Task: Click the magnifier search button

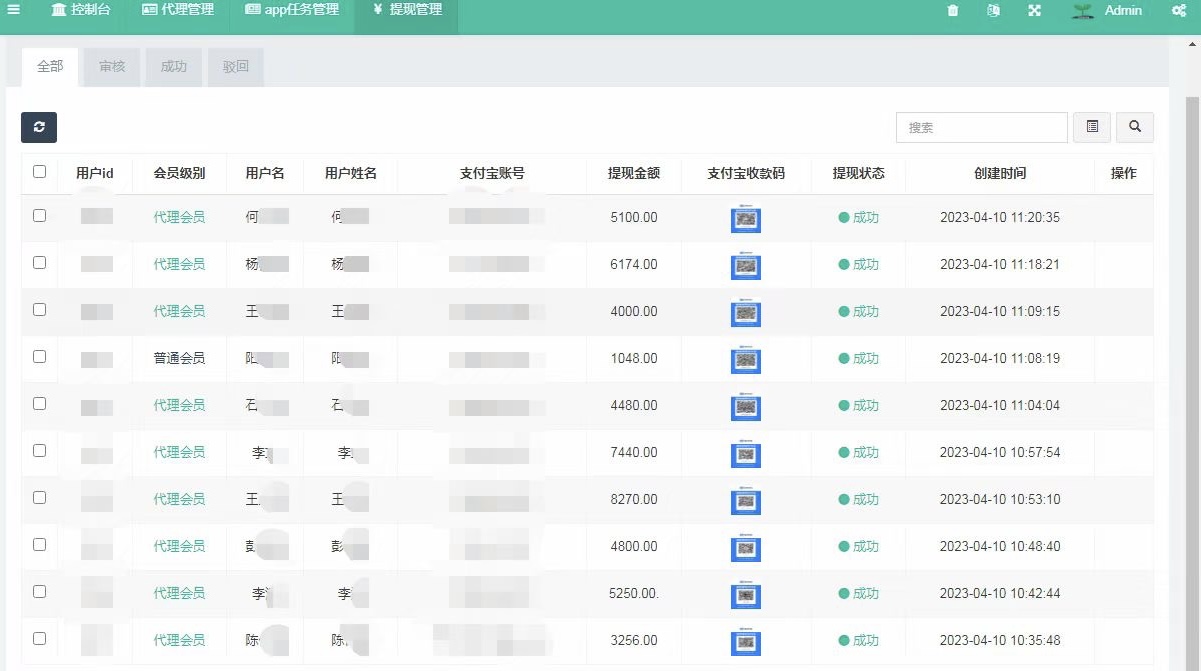Action: pyautogui.click(x=1135, y=127)
